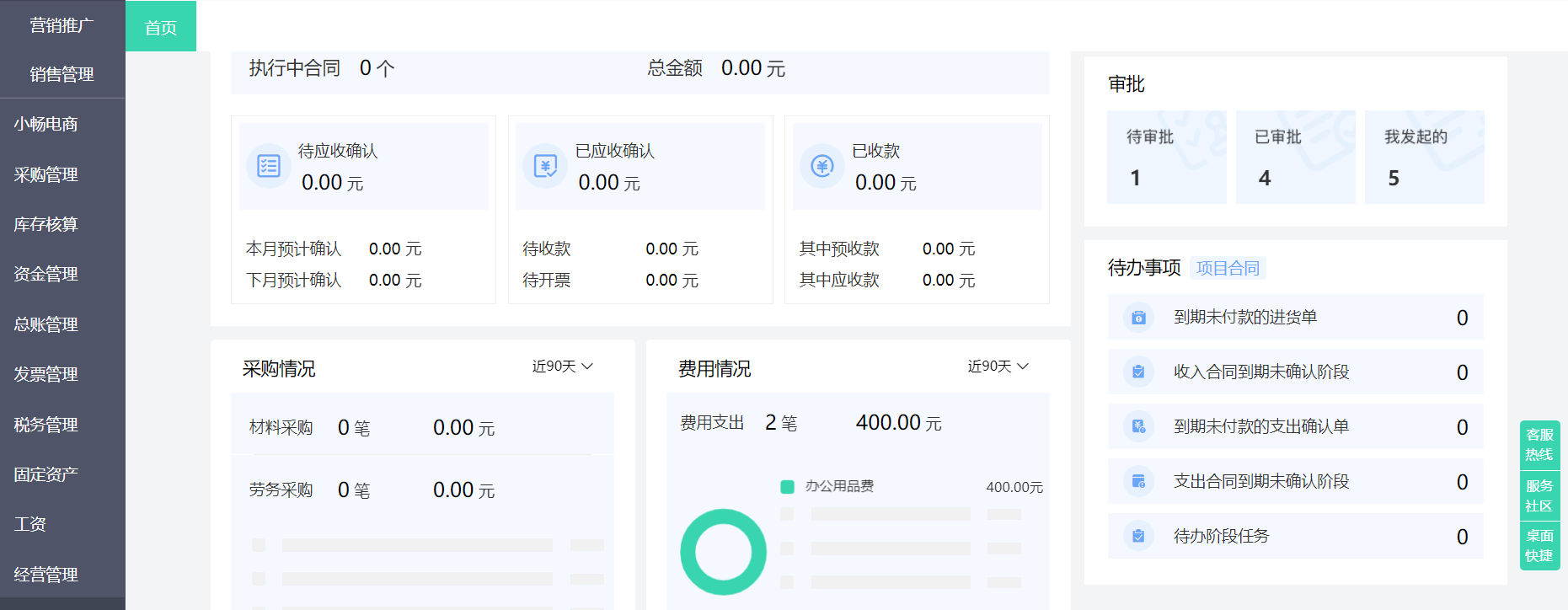Image resolution: width=1568 pixels, height=610 pixels.
Task: Switch to the 首页 tab
Action: click(x=161, y=27)
